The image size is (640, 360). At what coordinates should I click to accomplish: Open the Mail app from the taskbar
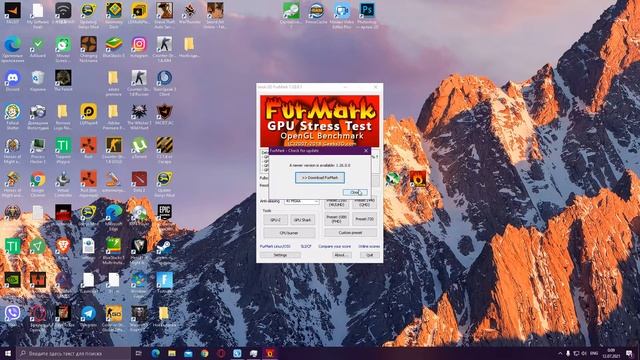tap(188, 353)
